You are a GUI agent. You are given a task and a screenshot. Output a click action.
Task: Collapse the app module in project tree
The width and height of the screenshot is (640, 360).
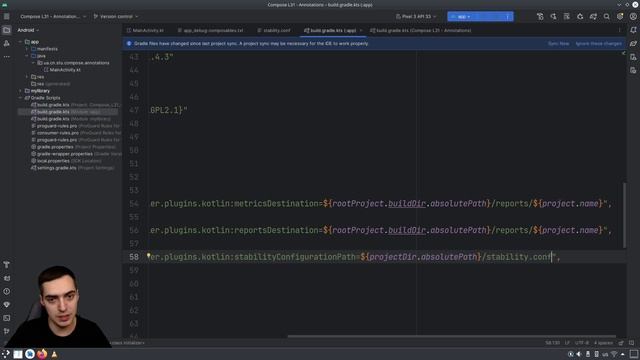[20, 42]
